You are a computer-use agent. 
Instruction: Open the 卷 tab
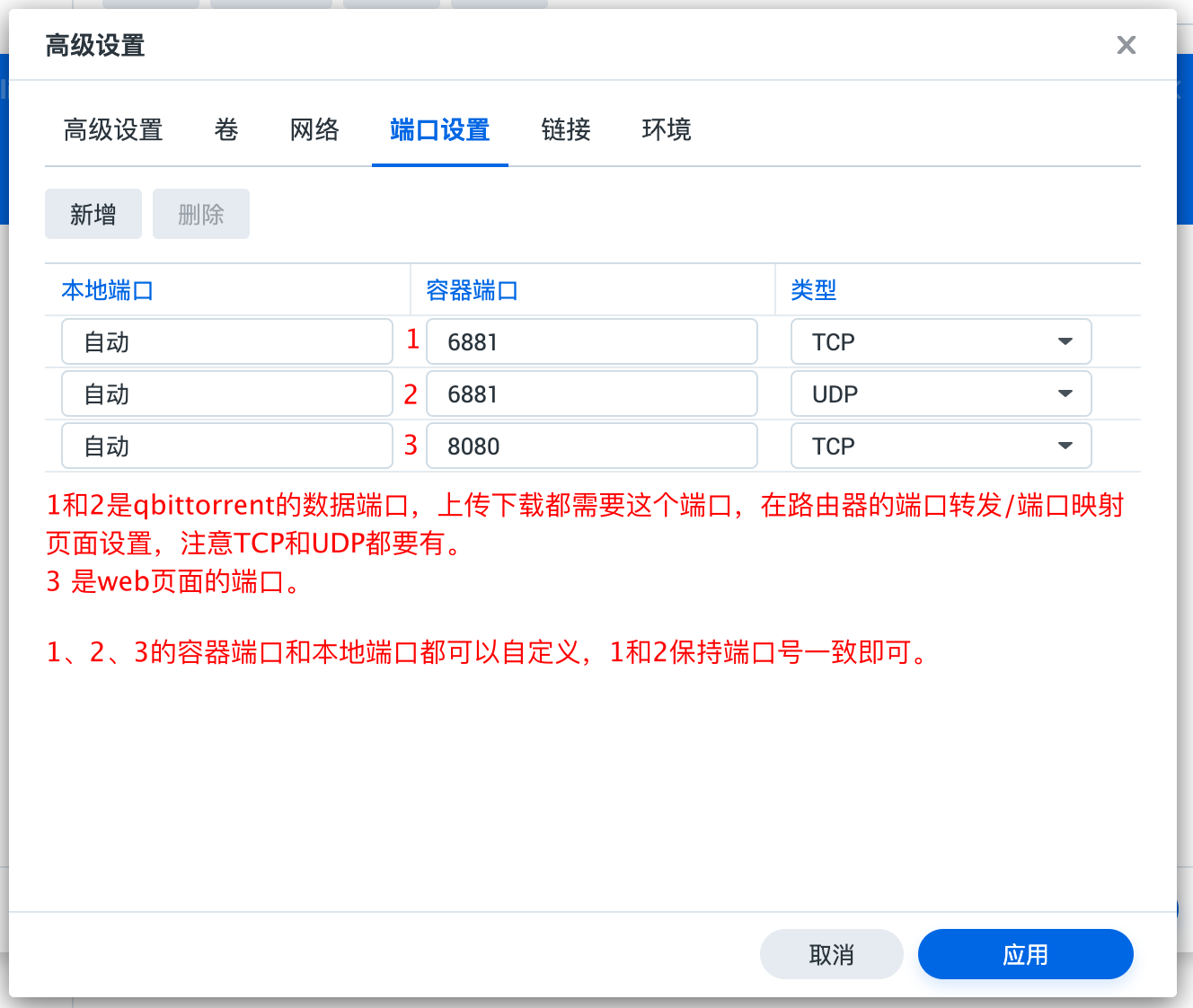click(x=226, y=130)
